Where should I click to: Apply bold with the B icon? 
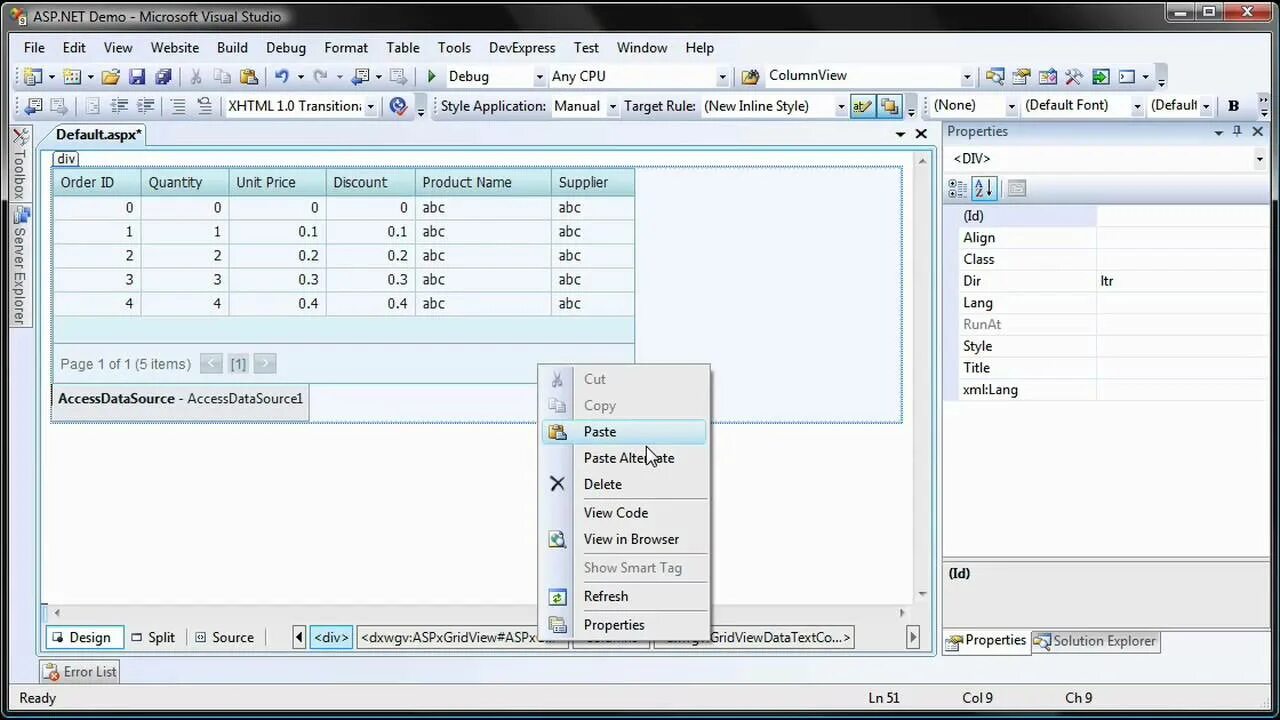[1233, 106]
